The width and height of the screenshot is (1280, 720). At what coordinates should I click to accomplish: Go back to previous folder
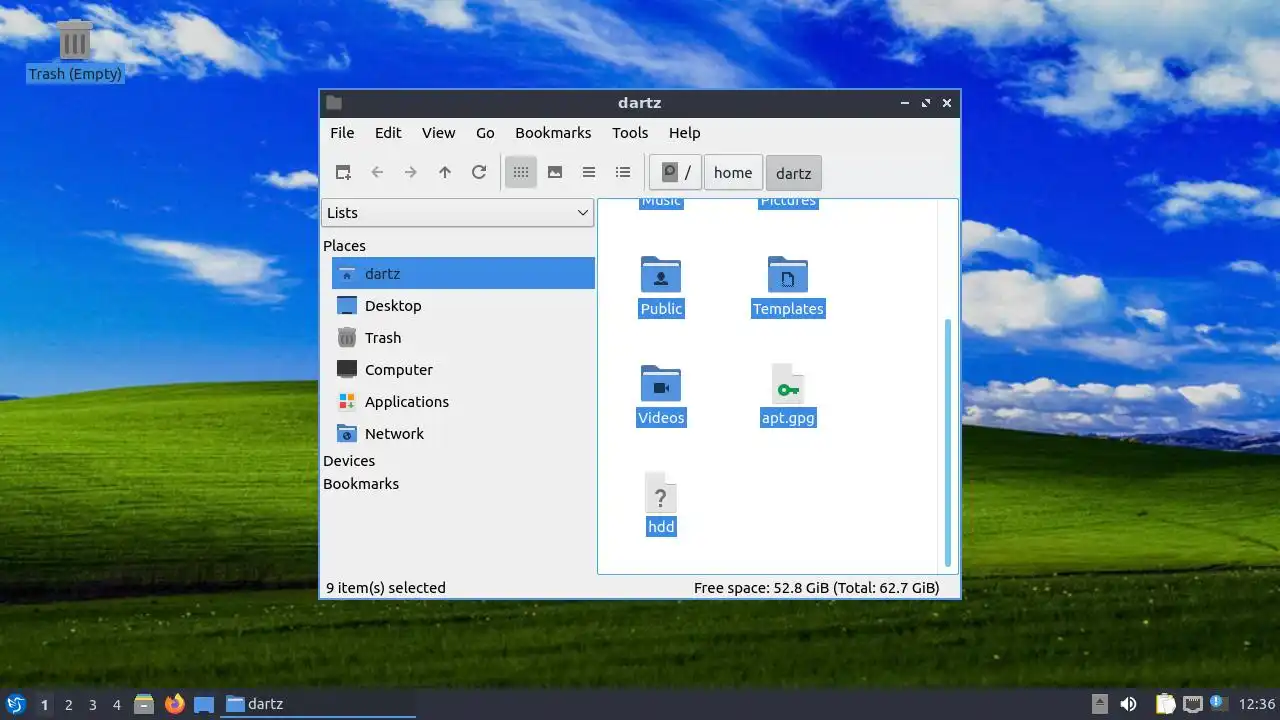click(377, 172)
